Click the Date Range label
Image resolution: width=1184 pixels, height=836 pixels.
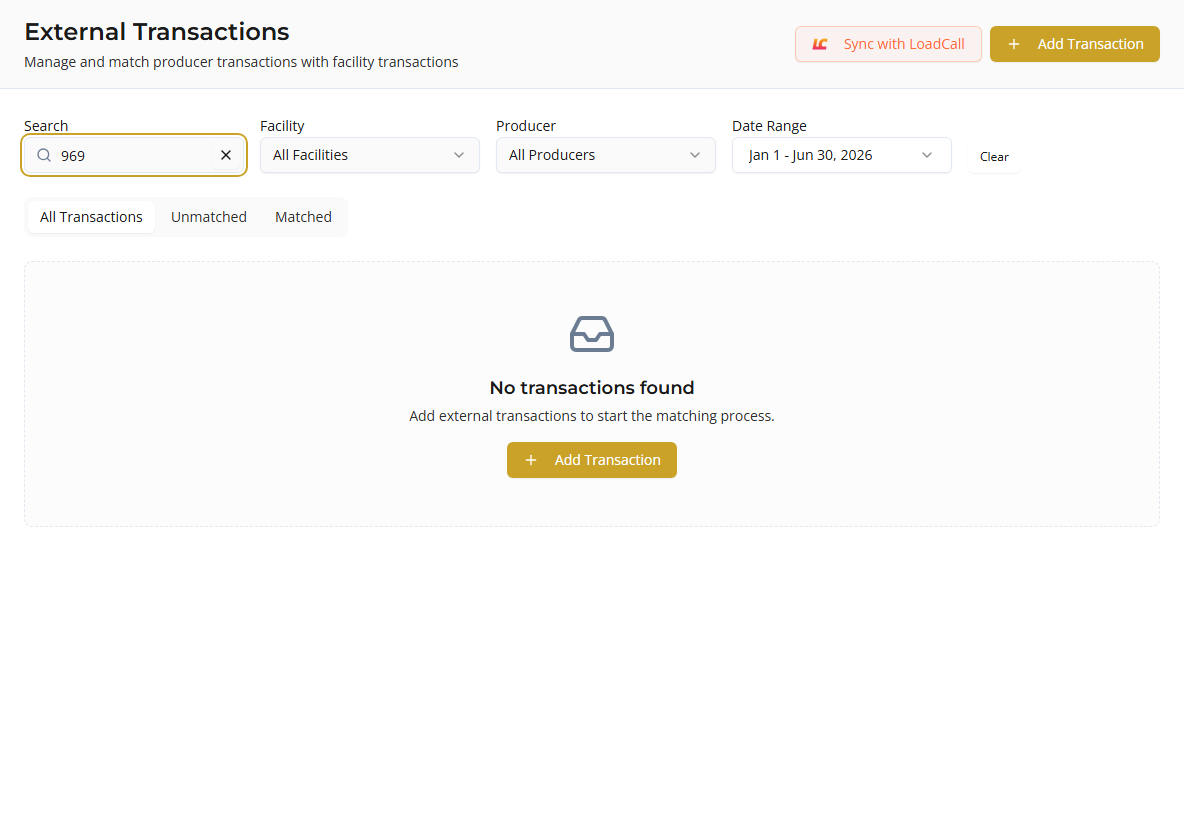coord(769,126)
